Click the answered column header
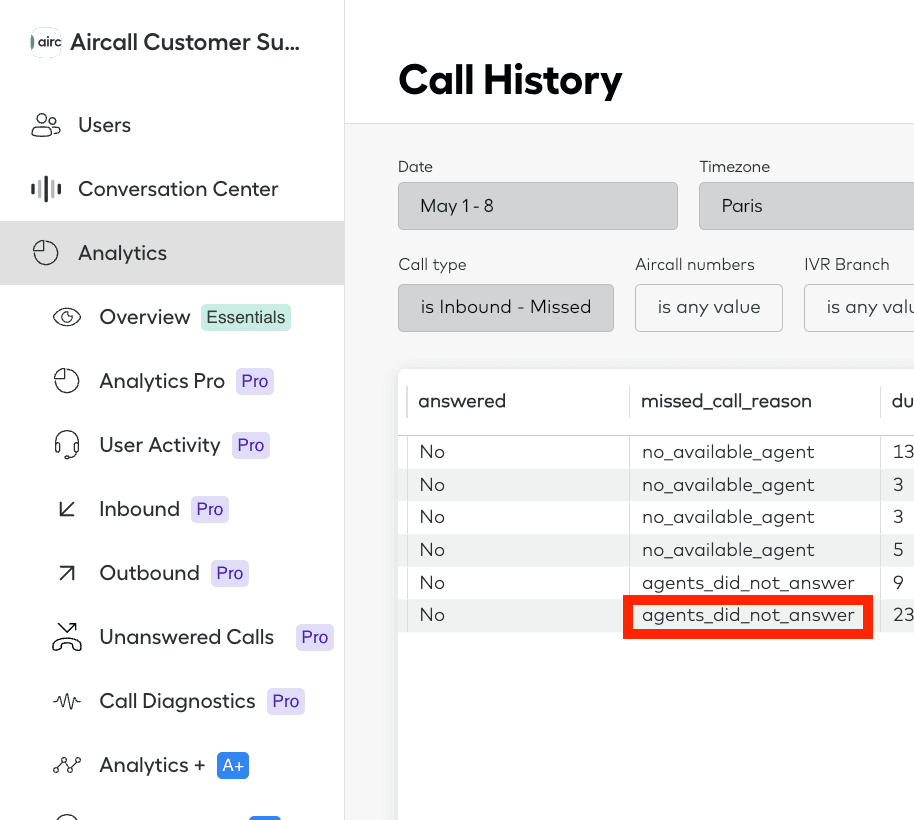The width and height of the screenshot is (914, 820). click(462, 401)
